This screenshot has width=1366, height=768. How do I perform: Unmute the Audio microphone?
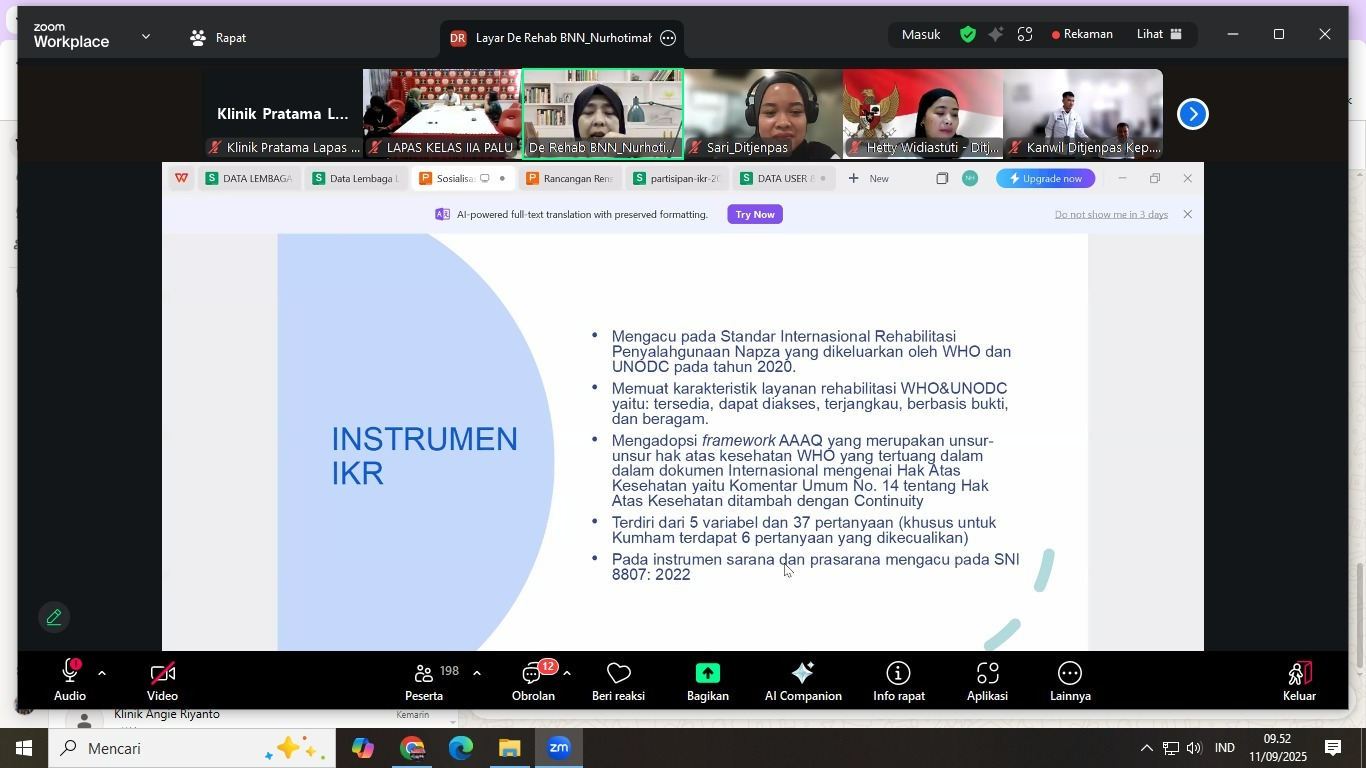click(70, 681)
